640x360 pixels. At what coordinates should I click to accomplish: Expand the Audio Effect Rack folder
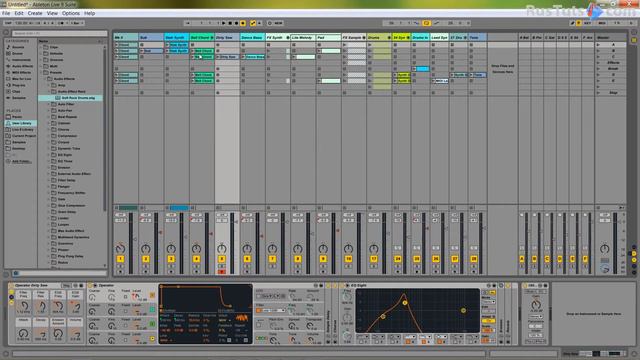(49, 91)
